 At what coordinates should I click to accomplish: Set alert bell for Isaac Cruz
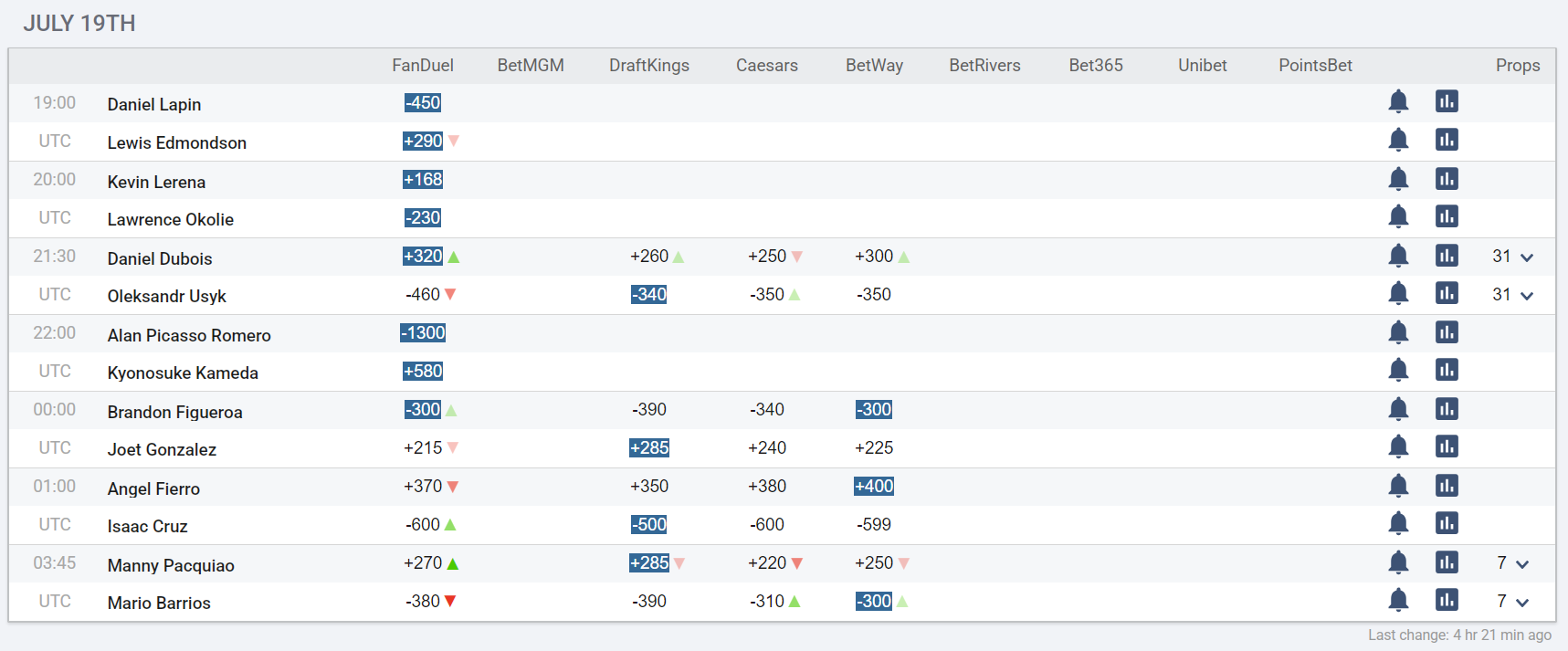click(1398, 523)
